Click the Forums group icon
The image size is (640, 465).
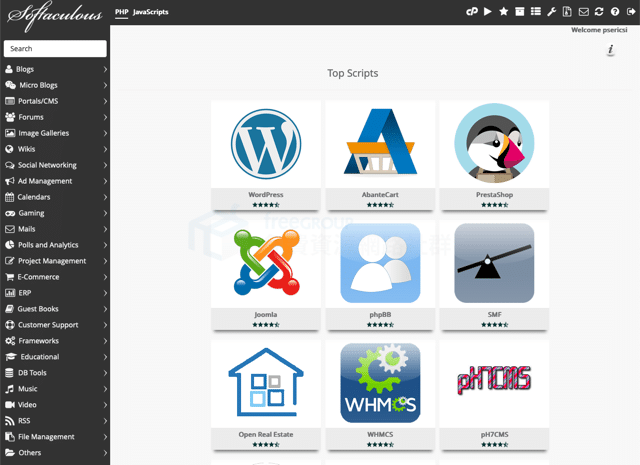coord(10,117)
